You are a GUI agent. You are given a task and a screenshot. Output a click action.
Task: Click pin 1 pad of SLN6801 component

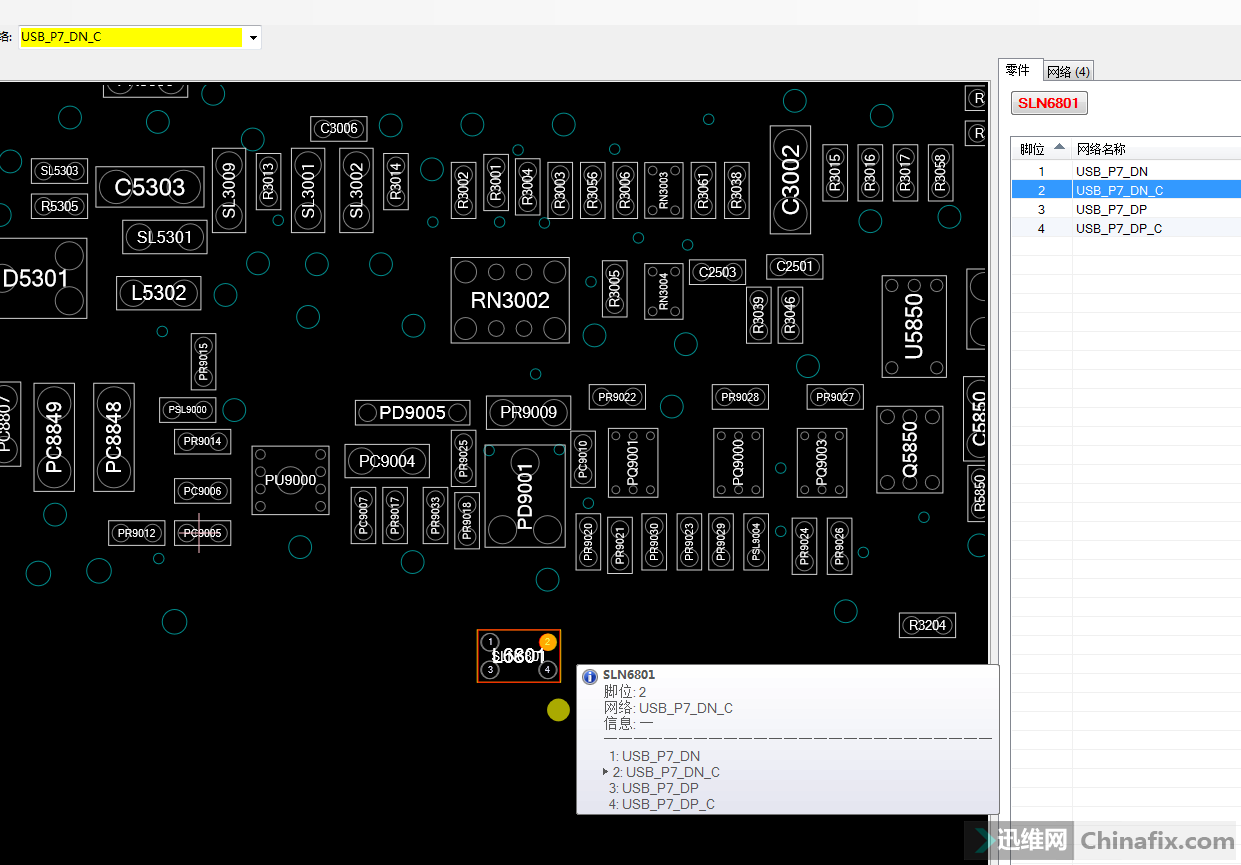(x=490, y=642)
